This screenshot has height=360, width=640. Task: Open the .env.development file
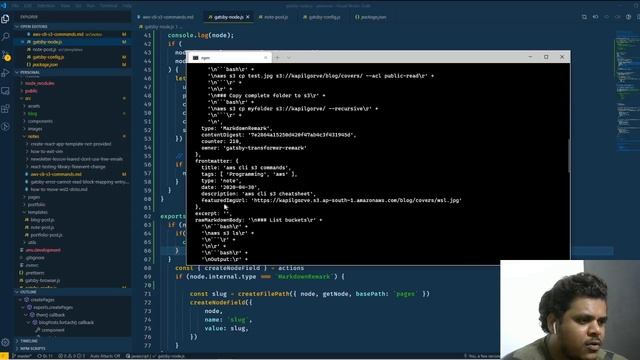pos(43,250)
